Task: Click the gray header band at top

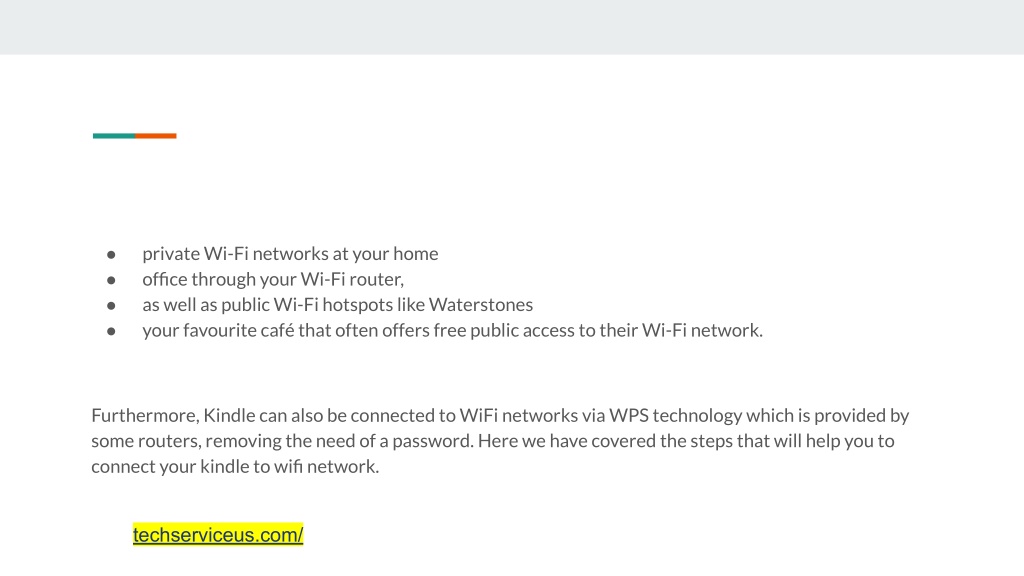Action: (x=512, y=27)
